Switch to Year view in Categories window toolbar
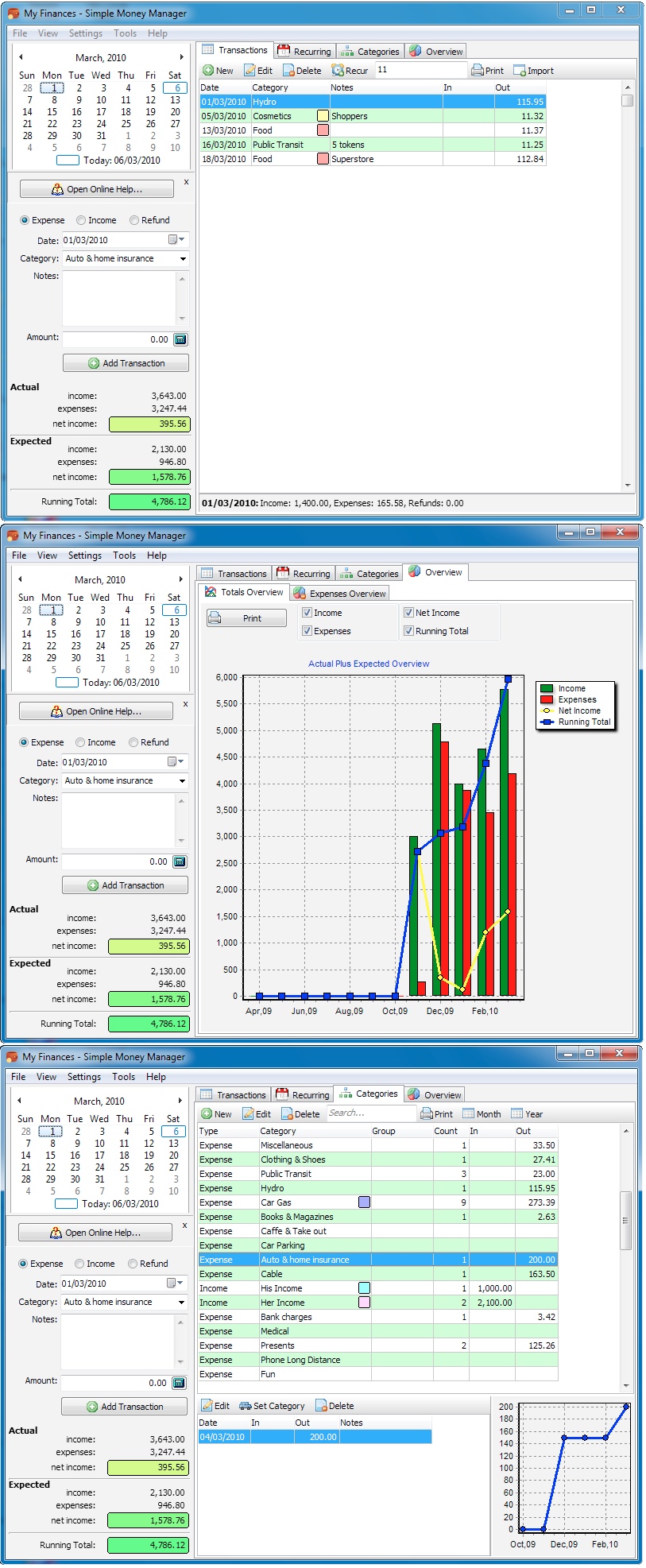Viewport: 646px width, 1568px height. (517, 1114)
